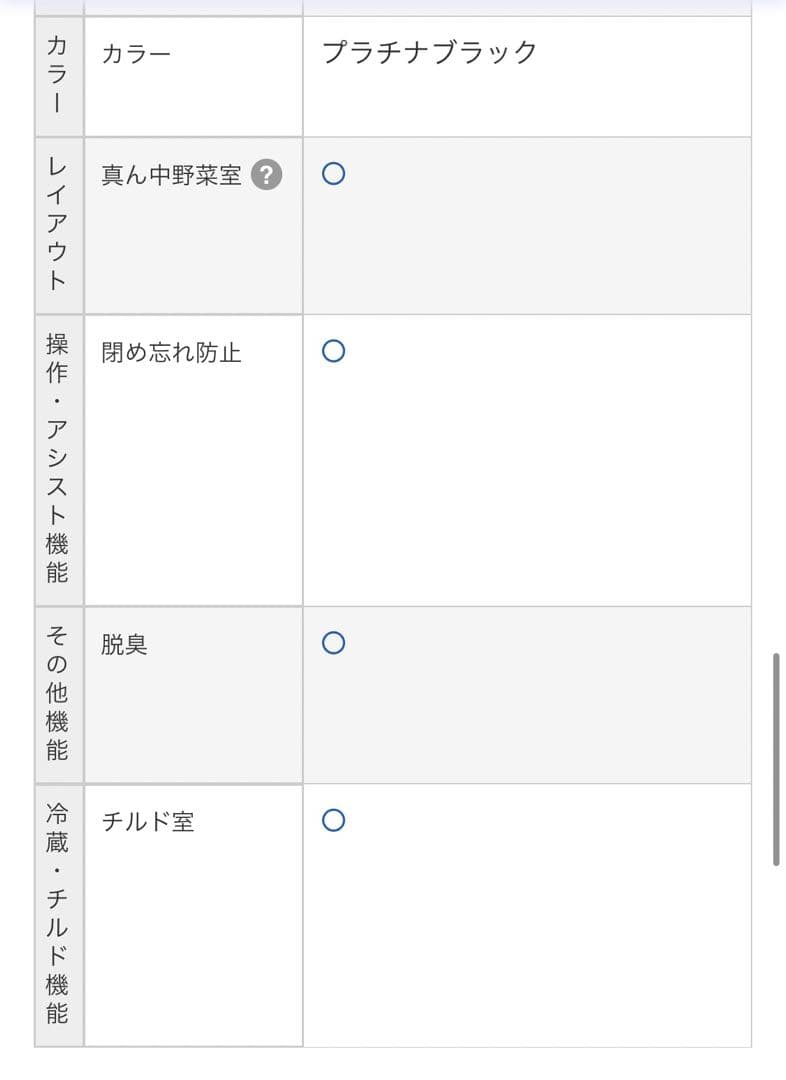Click the help icon beside 真ん中野菜室
Image resolution: width=786 pixels, height=1080 pixels.
click(x=266, y=175)
